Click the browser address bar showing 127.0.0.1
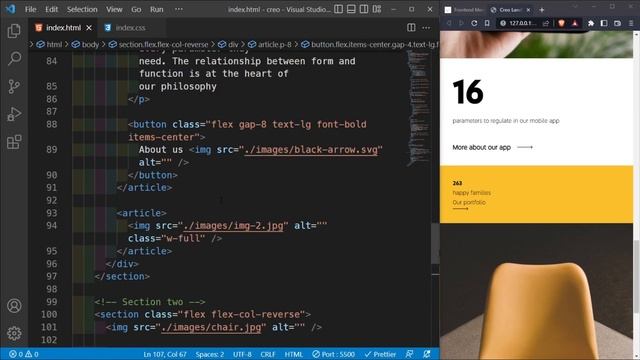Screen dimensions: 640x360 (524, 23)
